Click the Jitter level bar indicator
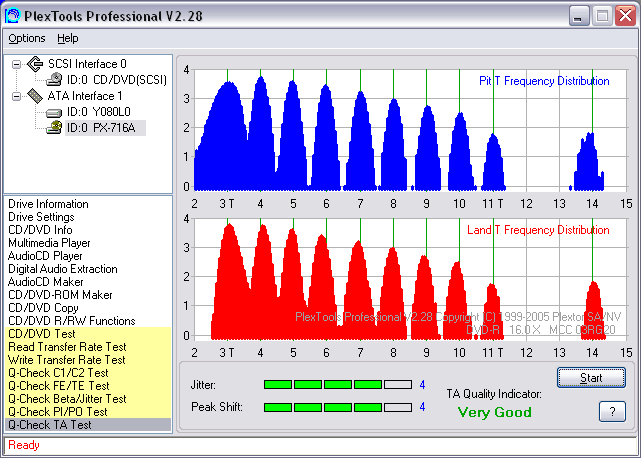Viewport: 641px width, 458px height. point(338,384)
